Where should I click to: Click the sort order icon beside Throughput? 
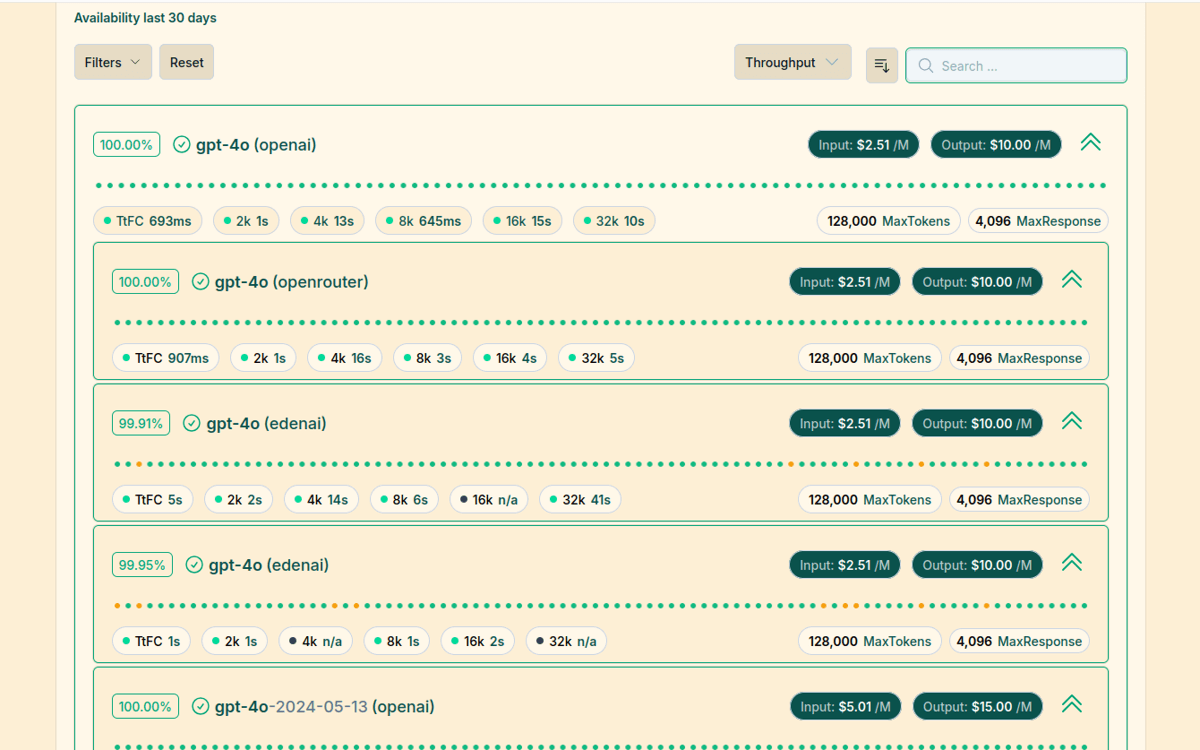pyautogui.click(x=881, y=65)
